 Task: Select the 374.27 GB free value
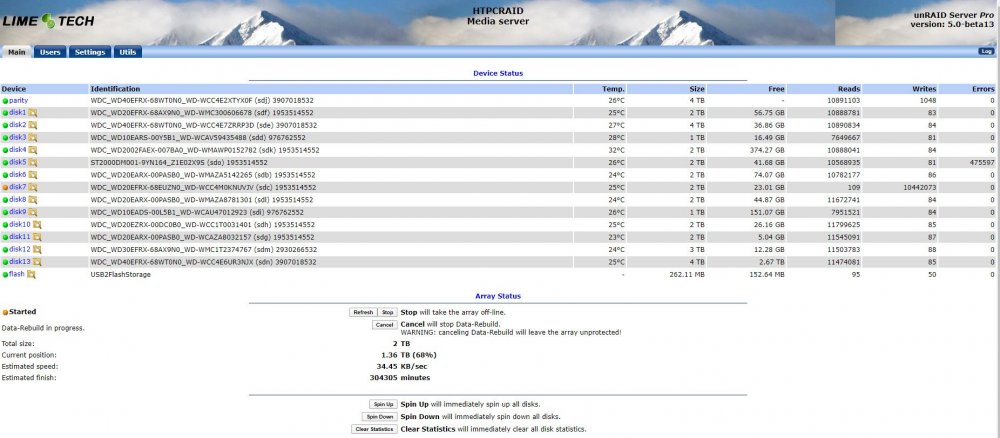(767, 150)
